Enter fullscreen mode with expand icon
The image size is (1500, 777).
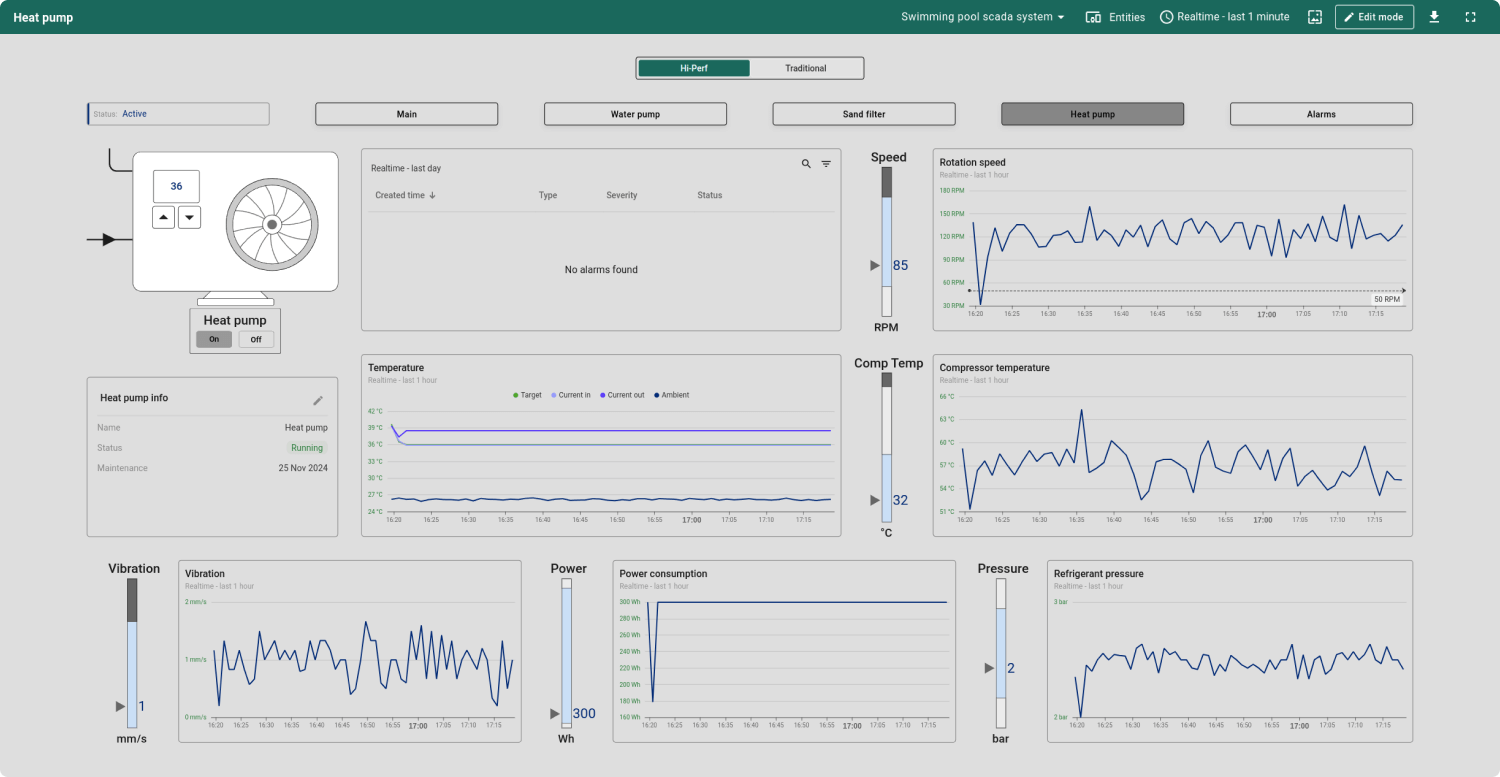(1470, 17)
